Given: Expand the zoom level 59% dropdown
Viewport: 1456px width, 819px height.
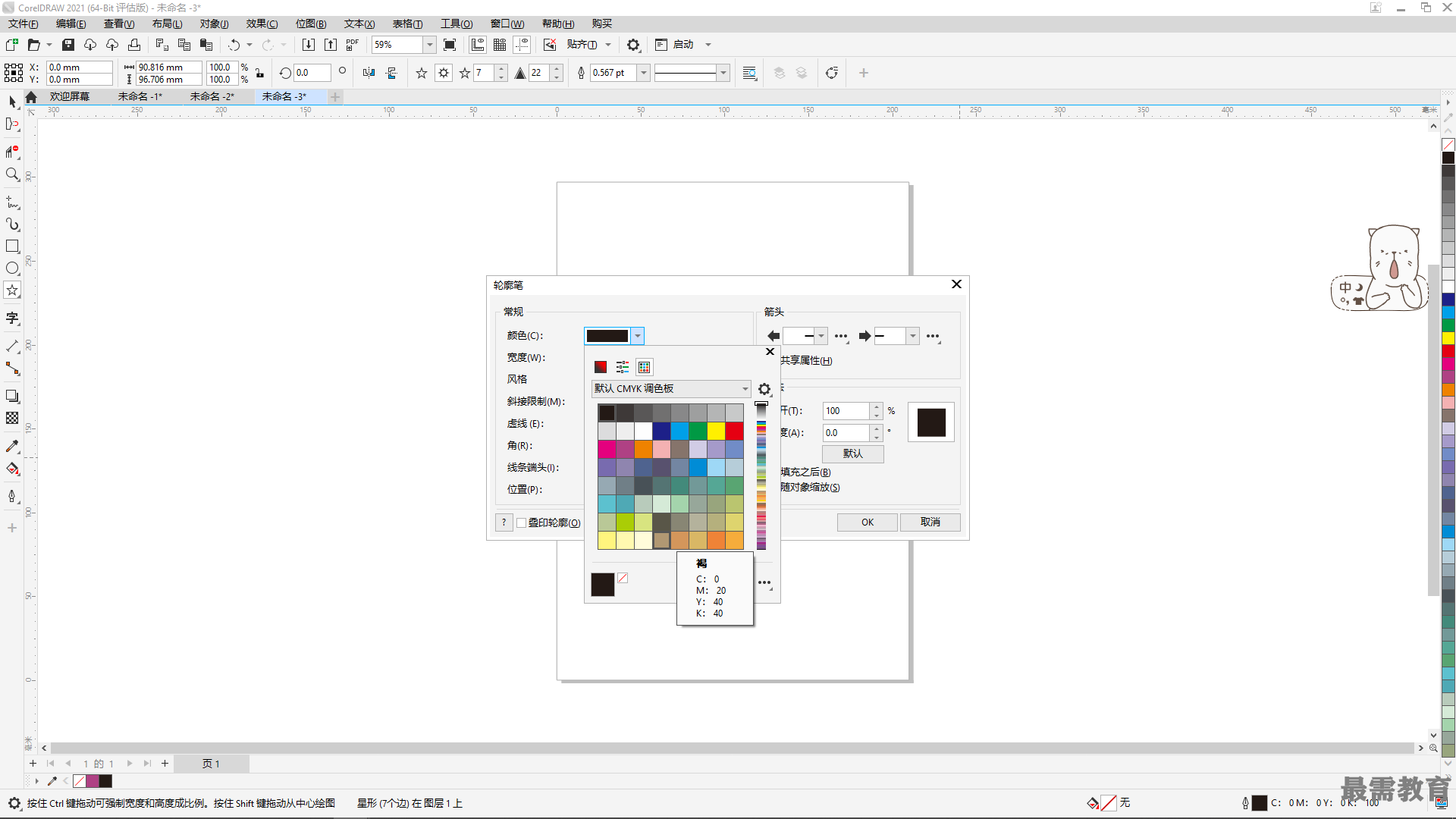Looking at the screenshot, I should [430, 45].
